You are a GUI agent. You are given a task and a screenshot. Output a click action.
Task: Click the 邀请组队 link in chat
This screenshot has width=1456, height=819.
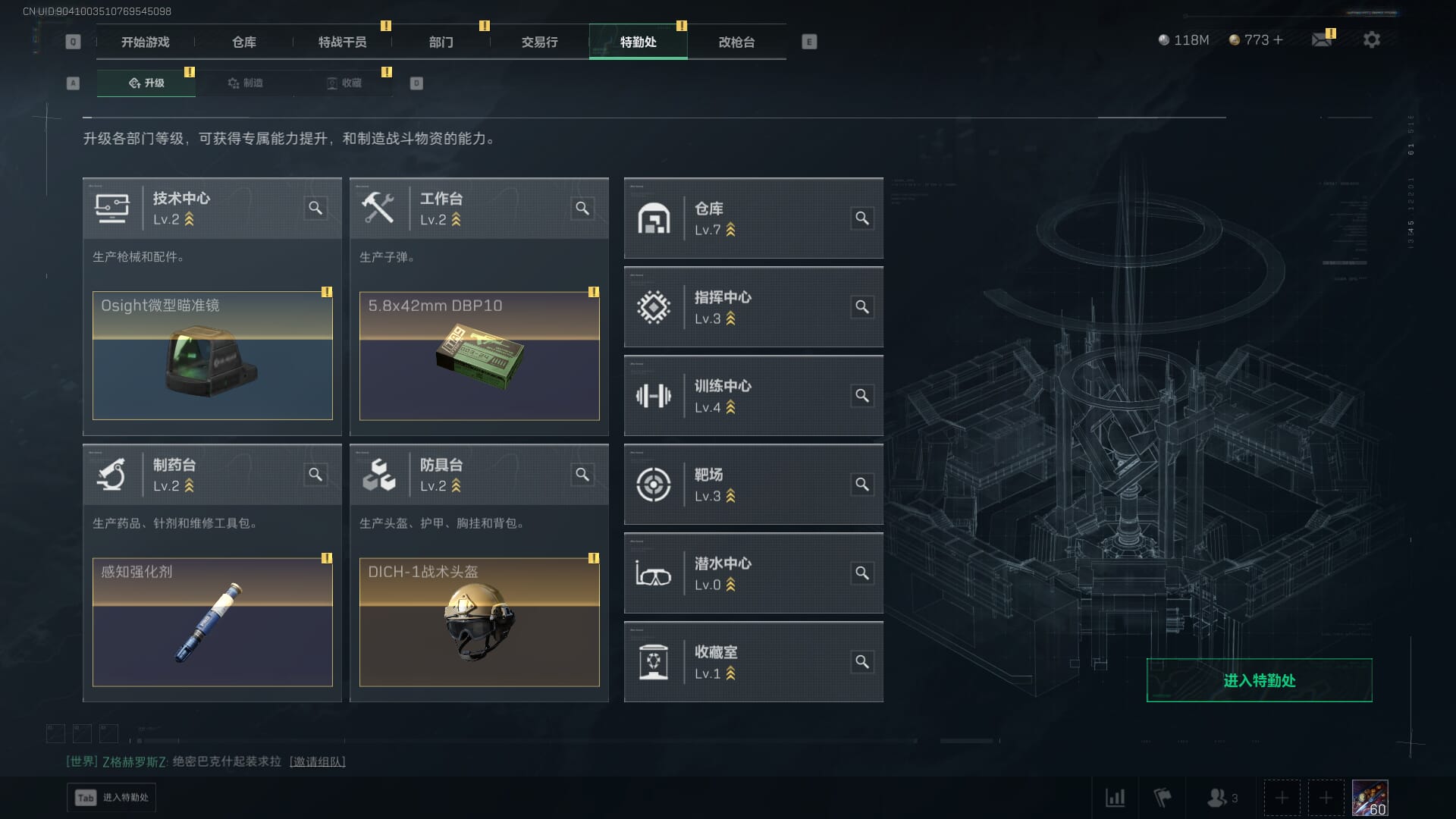tap(317, 761)
